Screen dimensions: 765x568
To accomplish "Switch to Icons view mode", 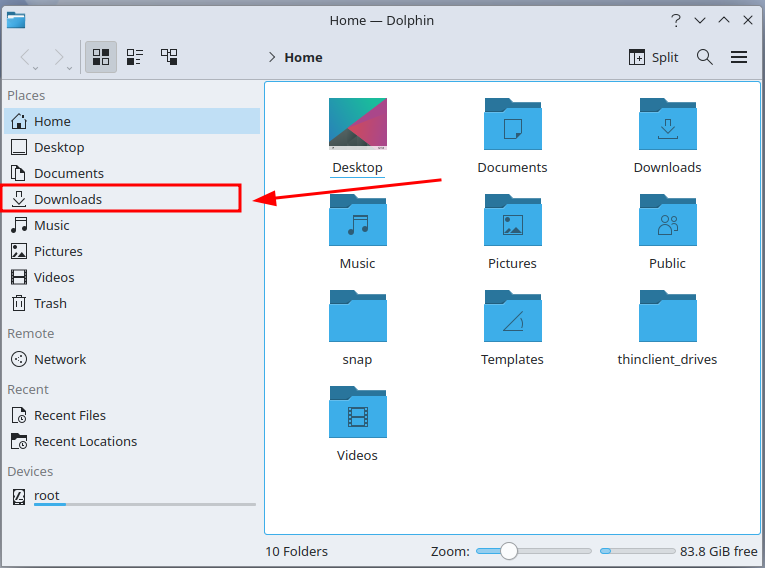I will point(100,57).
